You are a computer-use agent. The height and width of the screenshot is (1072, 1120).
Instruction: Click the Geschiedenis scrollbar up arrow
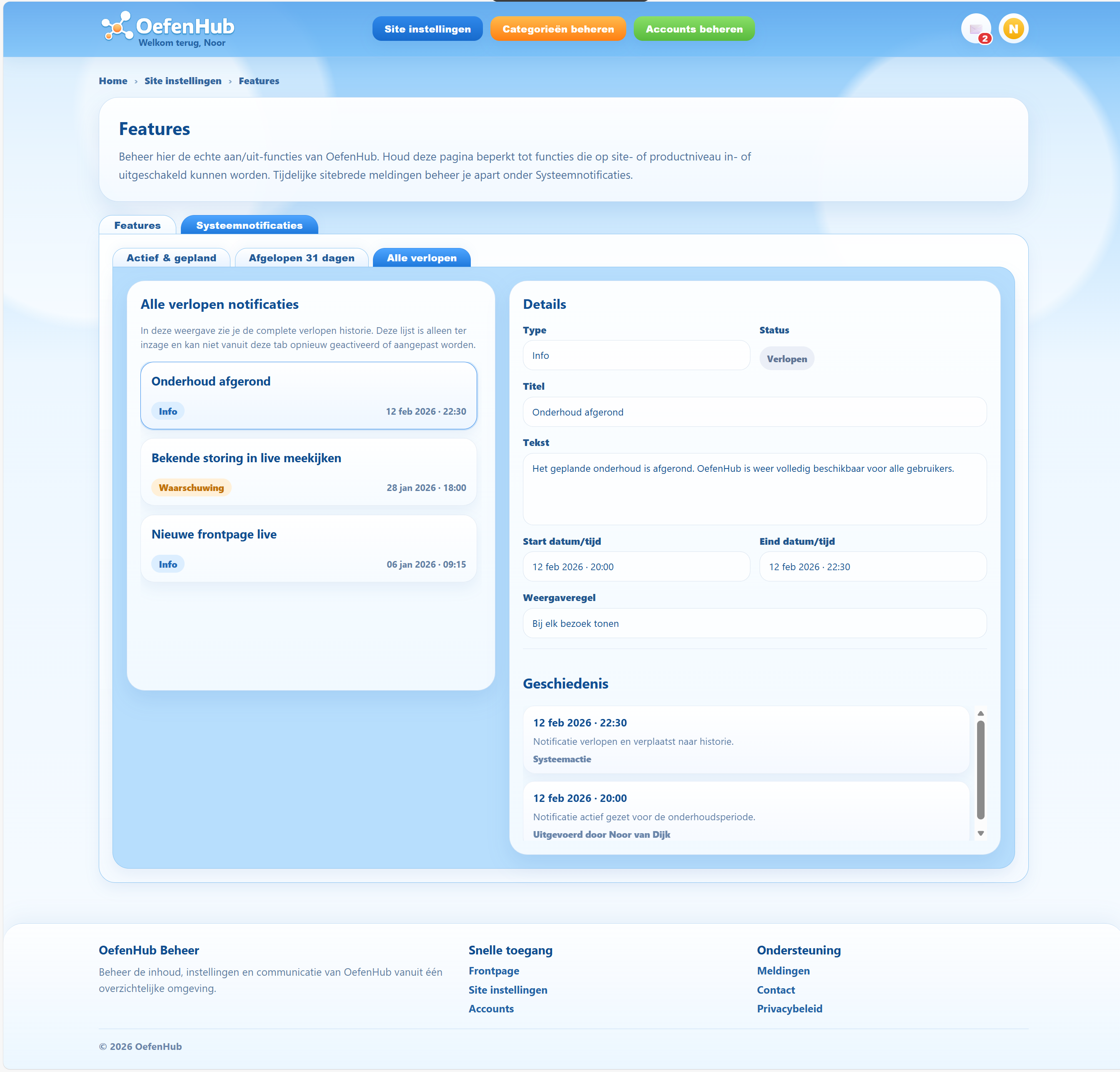point(981,713)
